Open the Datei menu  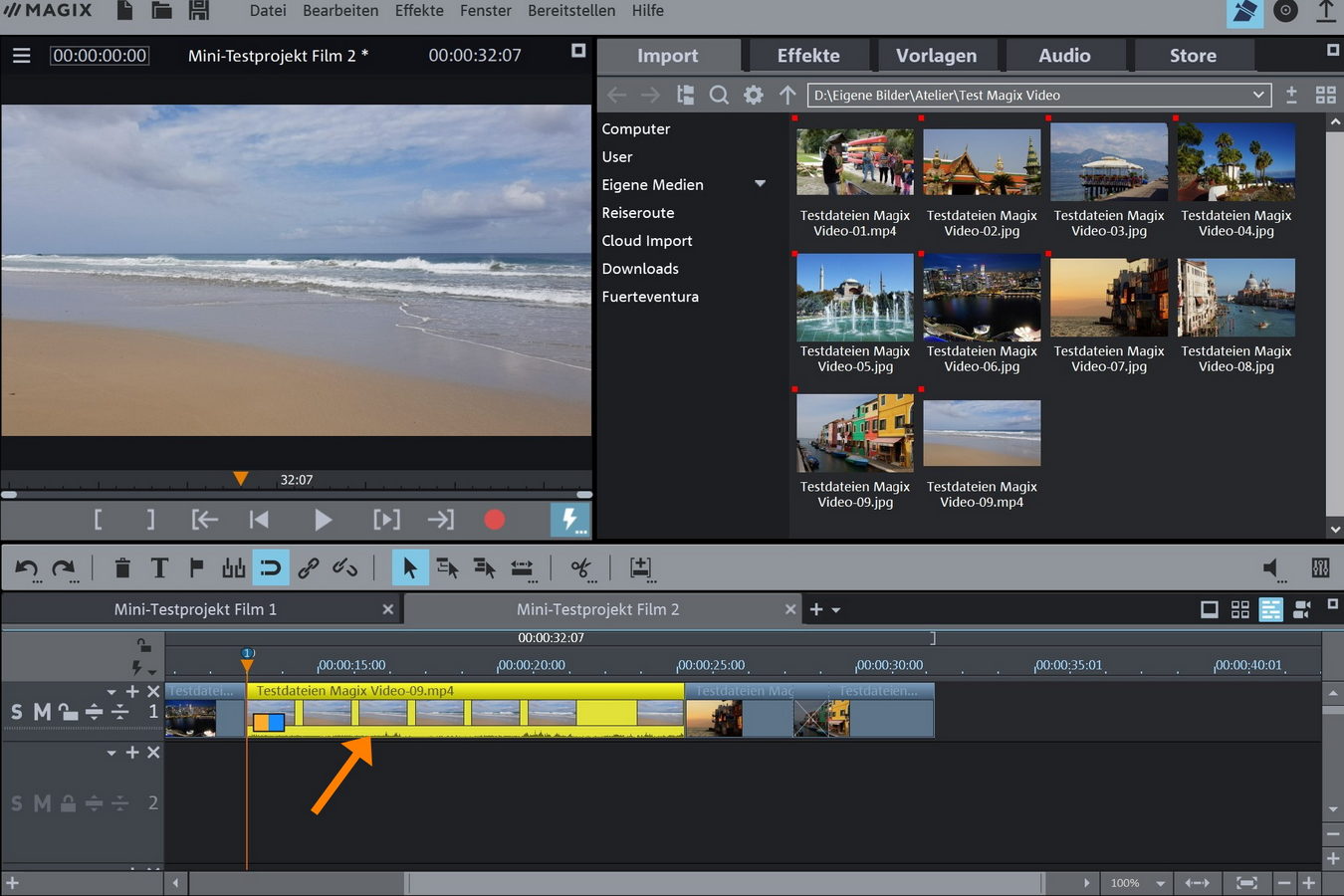[268, 11]
